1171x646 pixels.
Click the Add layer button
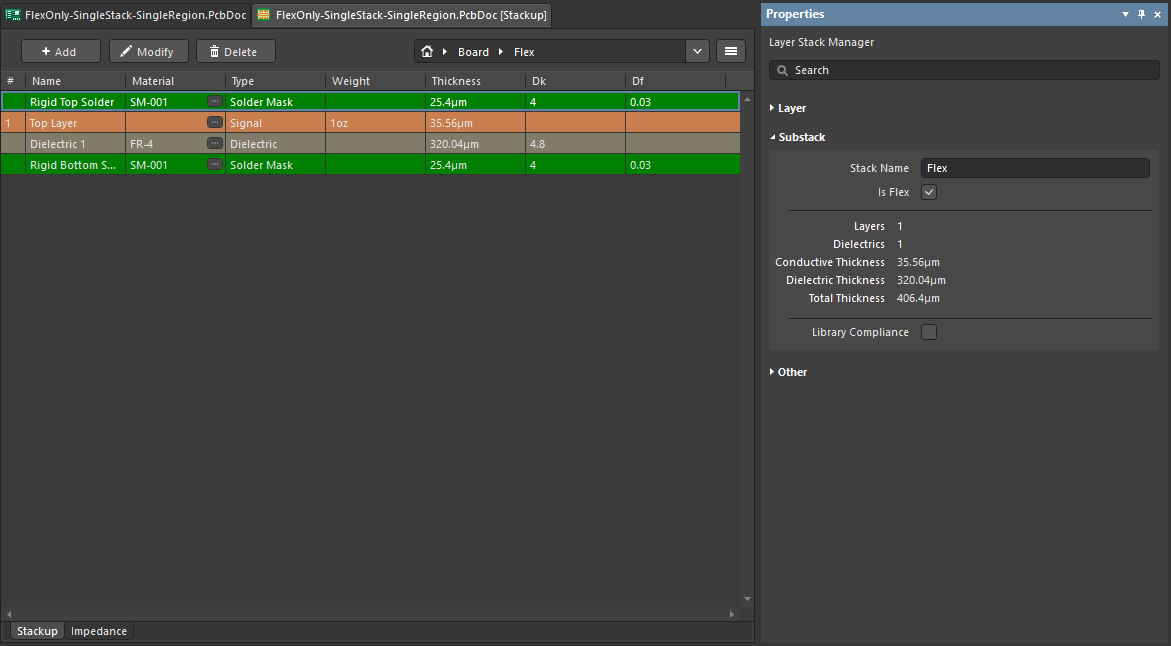[60, 52]
